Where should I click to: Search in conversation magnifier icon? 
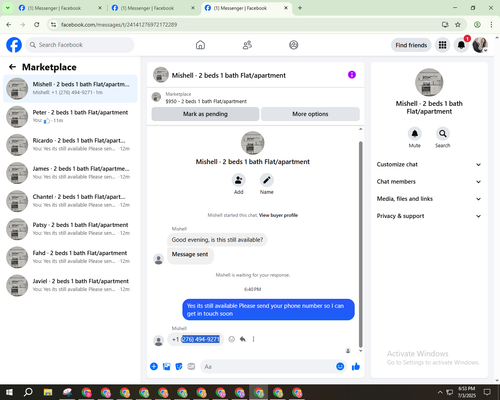(x=443, y=134)
